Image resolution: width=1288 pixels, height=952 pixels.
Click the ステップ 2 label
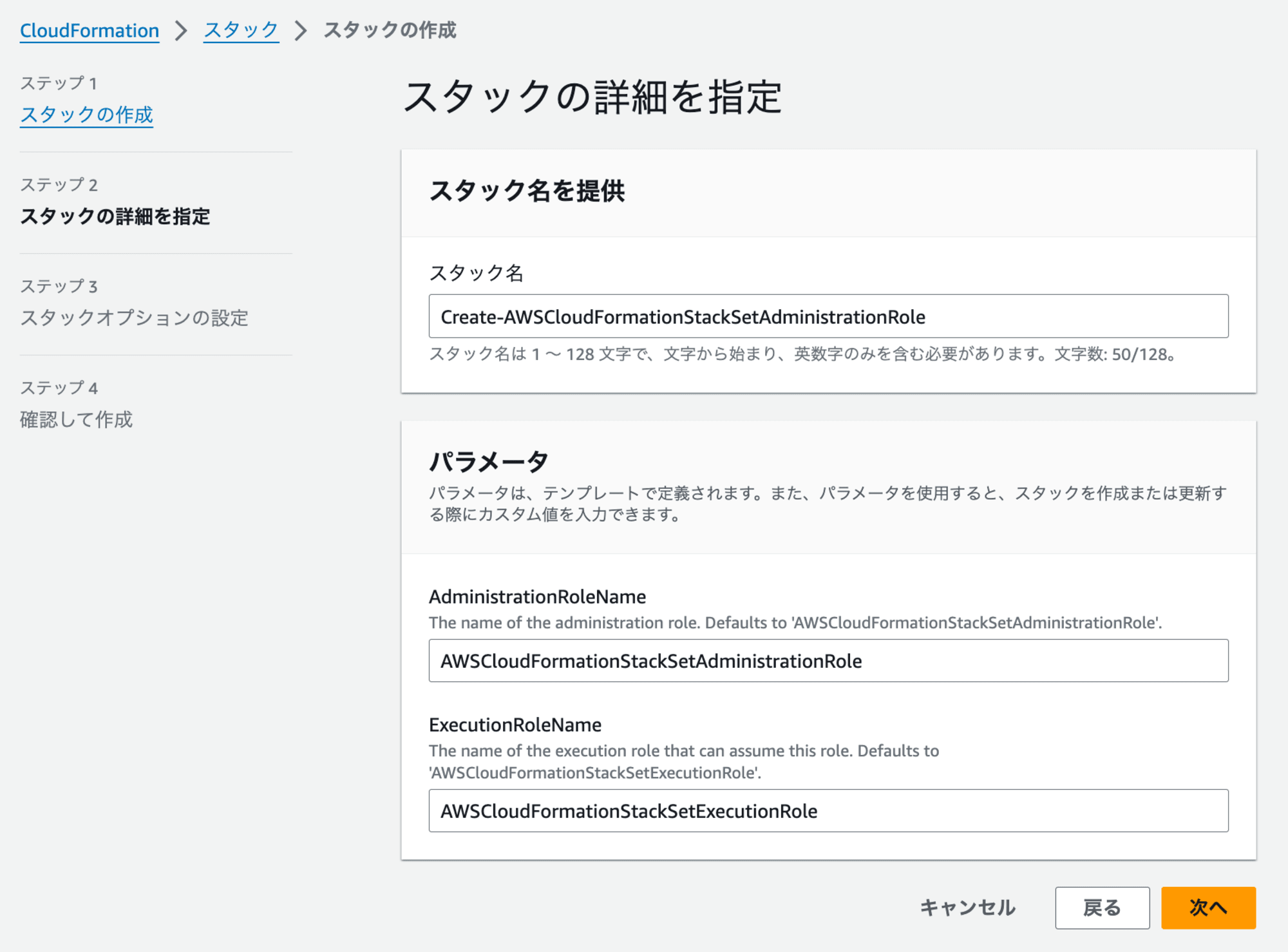coord(59,185)
